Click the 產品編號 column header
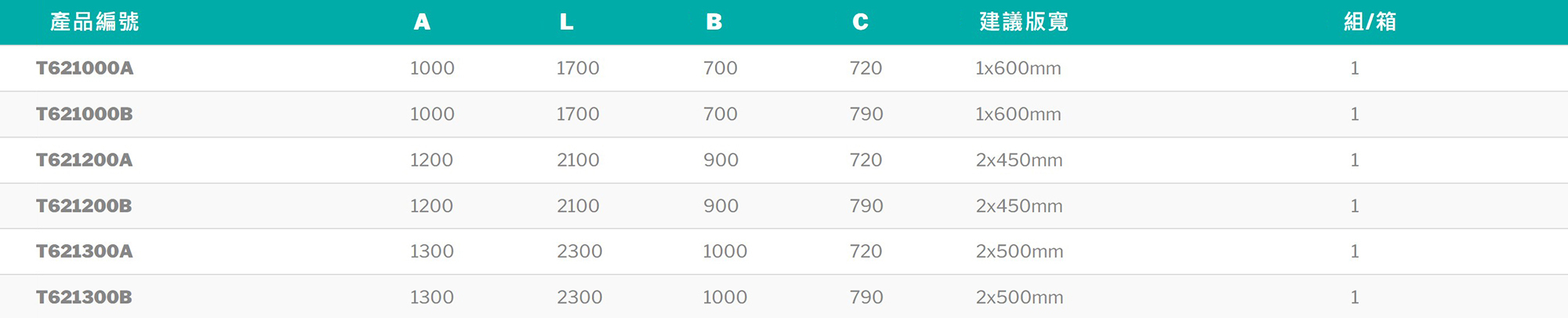 94,22
